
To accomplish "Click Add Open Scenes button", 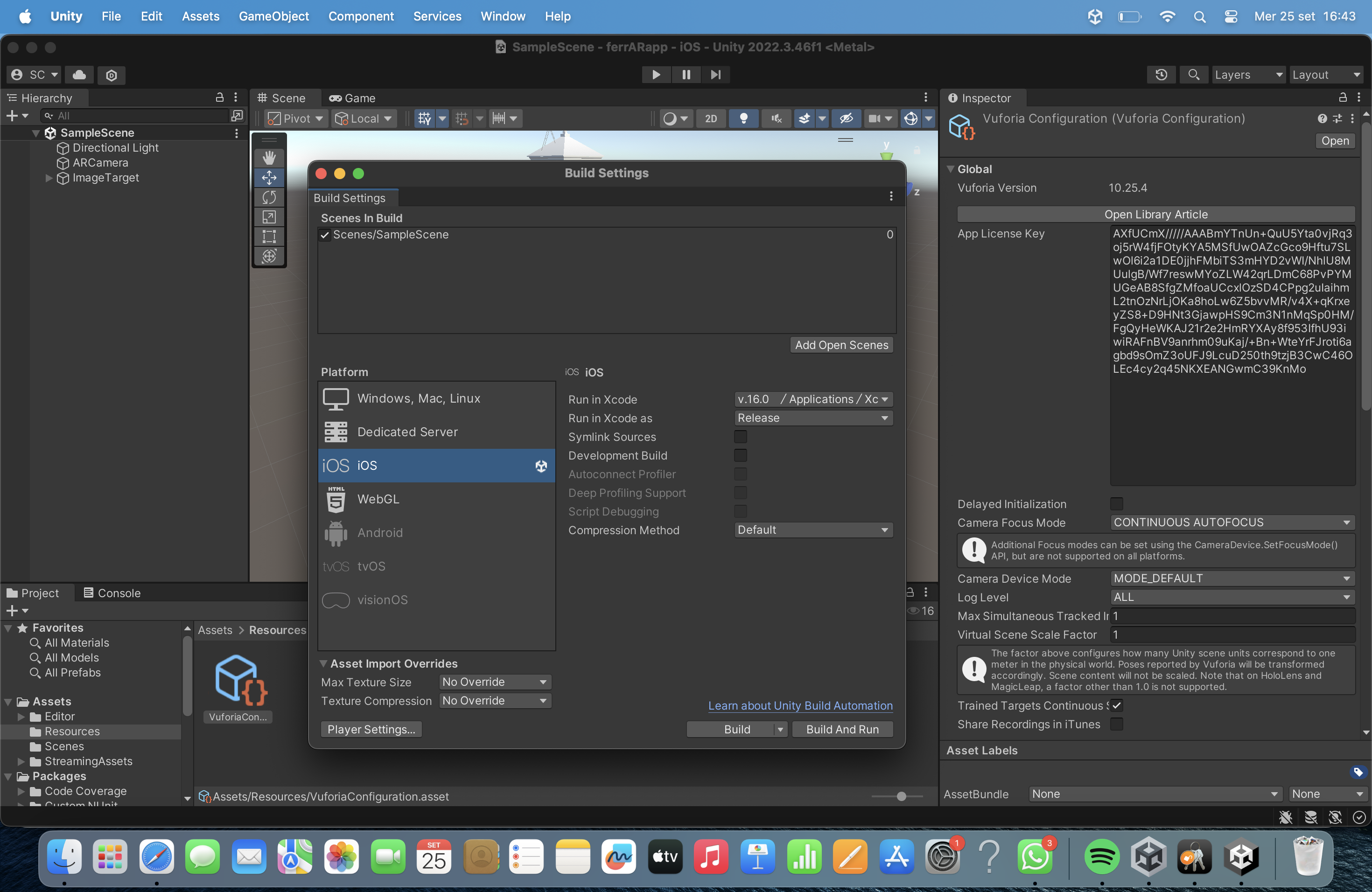I will (842, 345).
